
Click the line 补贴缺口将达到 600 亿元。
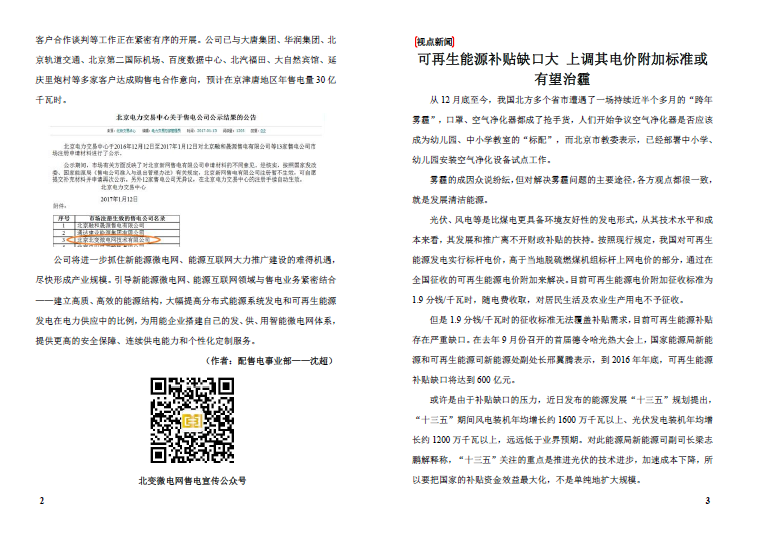pos(464,380)
